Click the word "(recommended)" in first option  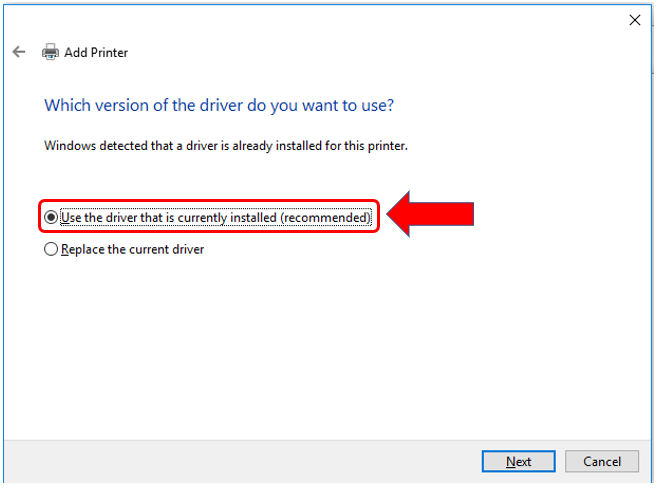click(x=325, y=216)
